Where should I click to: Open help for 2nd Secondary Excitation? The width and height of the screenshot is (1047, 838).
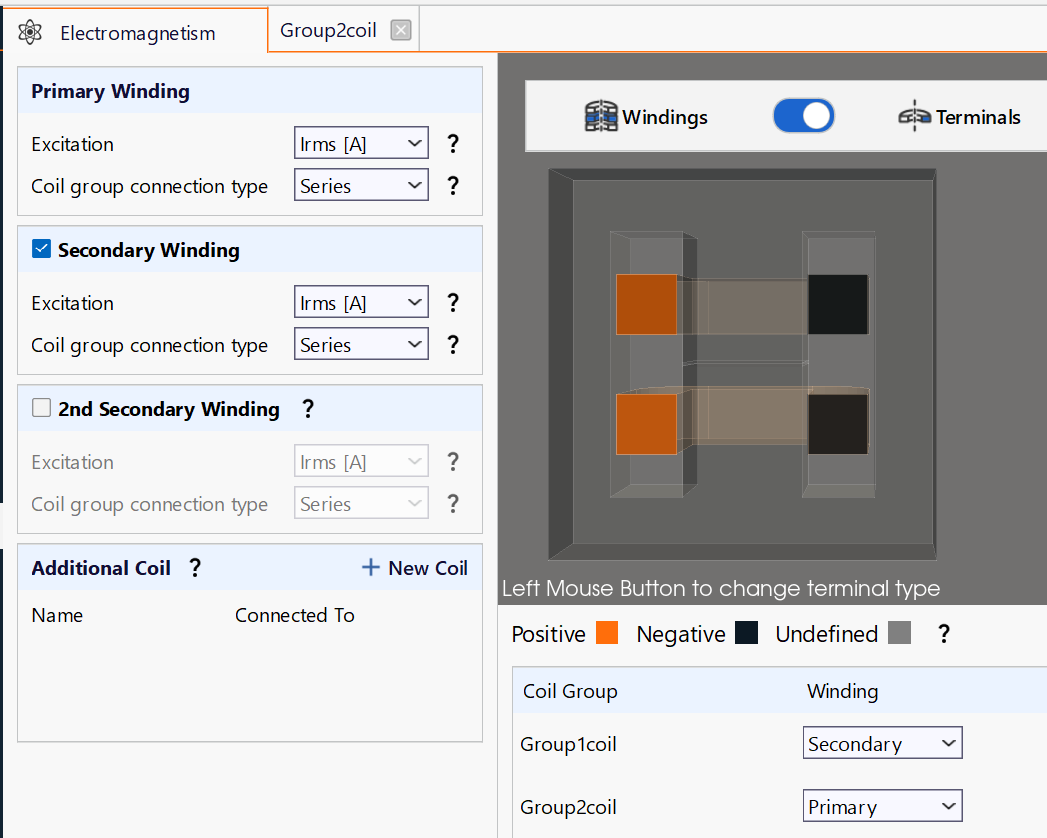[x=453, y=461]
